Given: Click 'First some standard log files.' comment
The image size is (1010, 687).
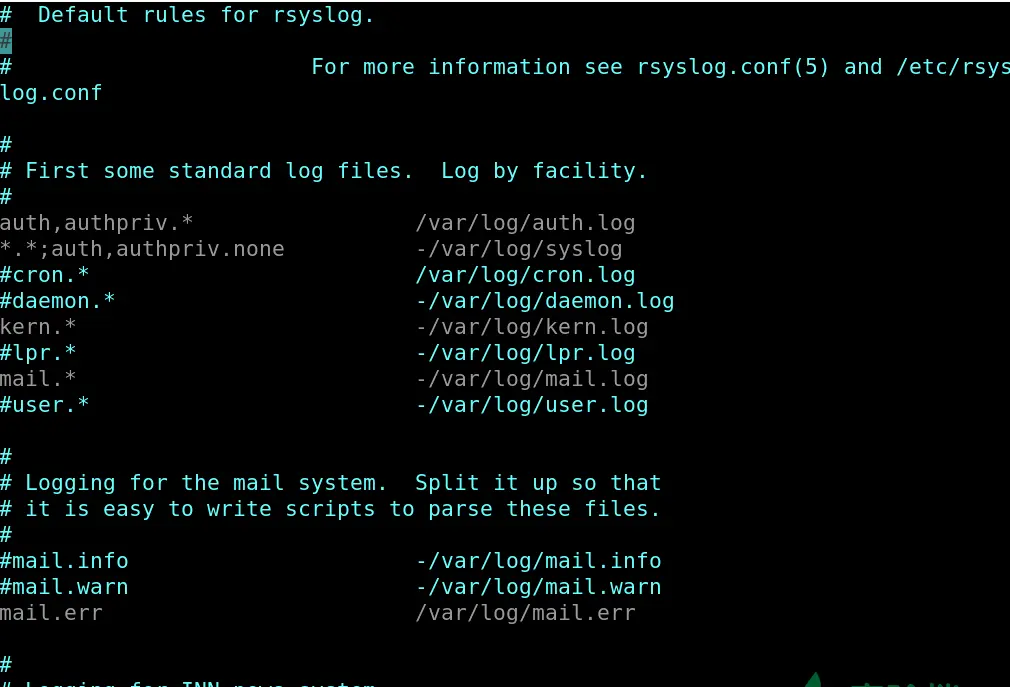Looking at the screenshot, I should [218, 171].
